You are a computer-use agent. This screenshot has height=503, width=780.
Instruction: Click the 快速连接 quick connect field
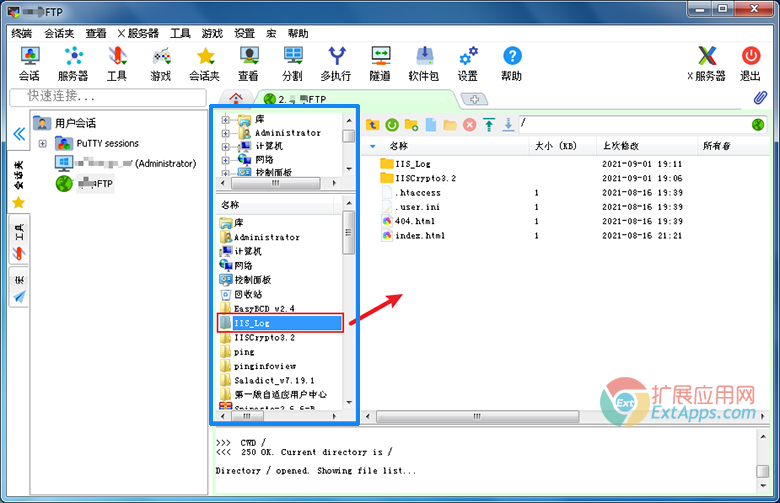pyautogui.click(x=108, y=97)
